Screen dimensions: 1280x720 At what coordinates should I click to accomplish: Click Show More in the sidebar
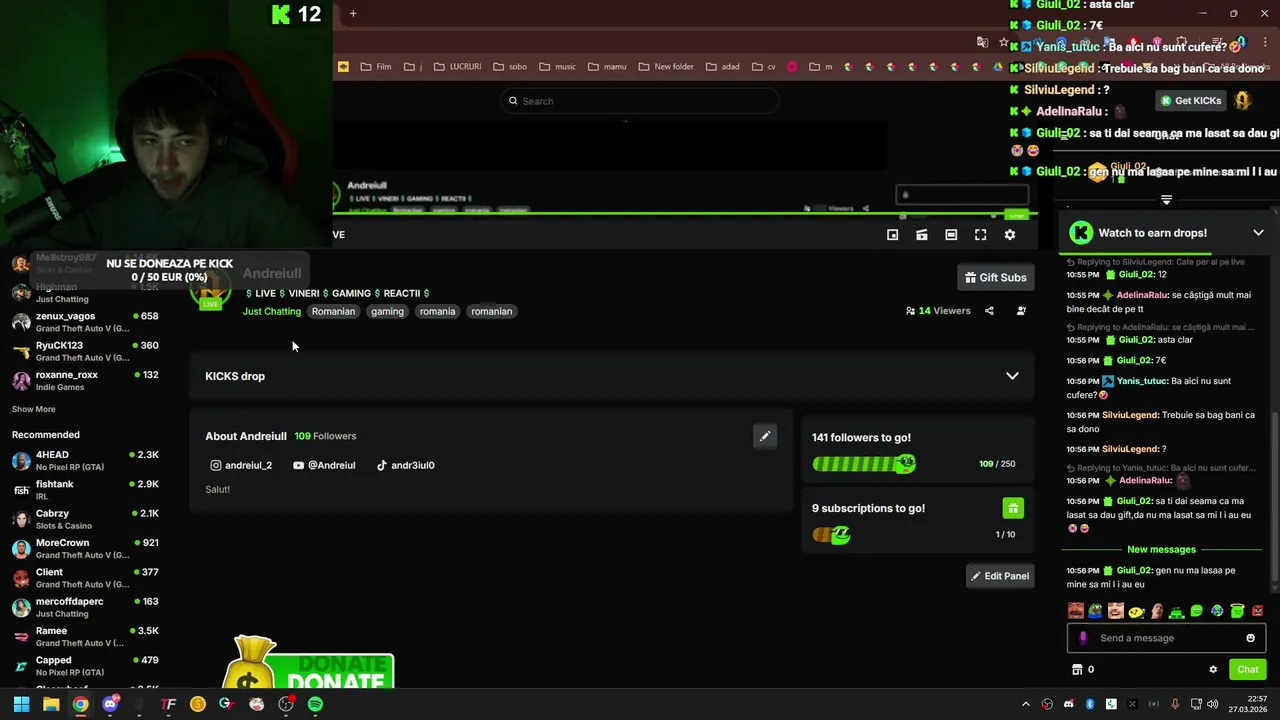point(34,409)
